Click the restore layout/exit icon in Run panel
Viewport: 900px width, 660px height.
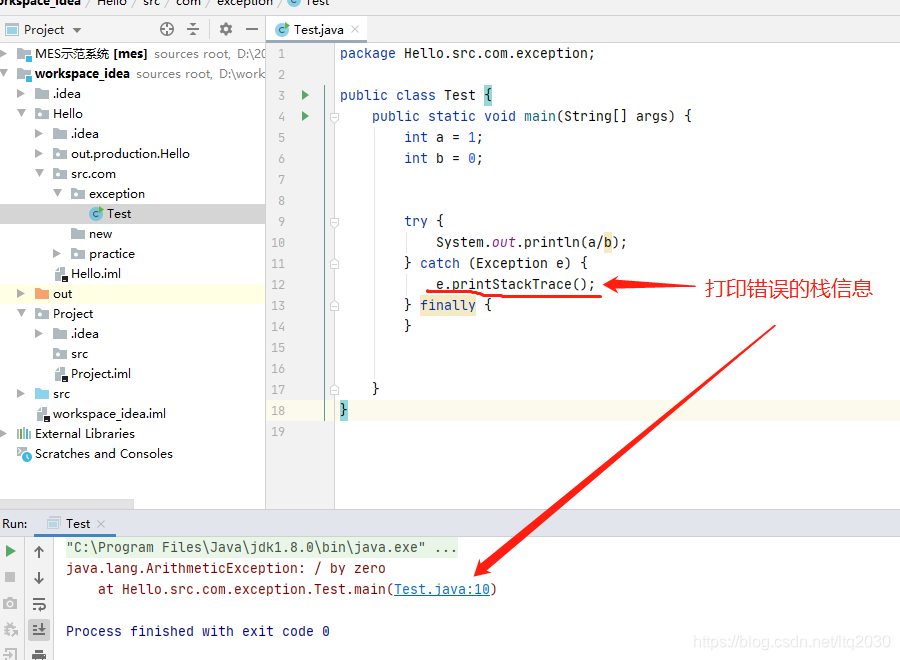[10, 654]
